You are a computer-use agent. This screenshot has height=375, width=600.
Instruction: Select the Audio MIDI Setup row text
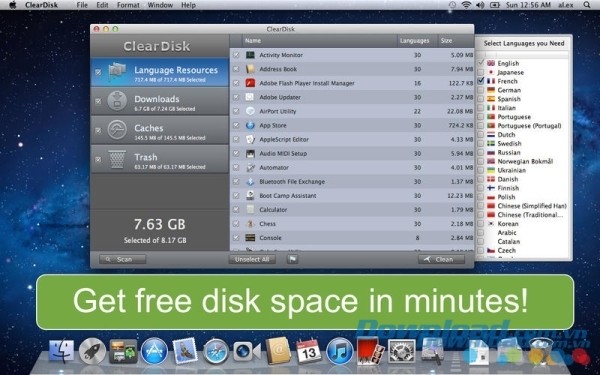coord(283,153)
